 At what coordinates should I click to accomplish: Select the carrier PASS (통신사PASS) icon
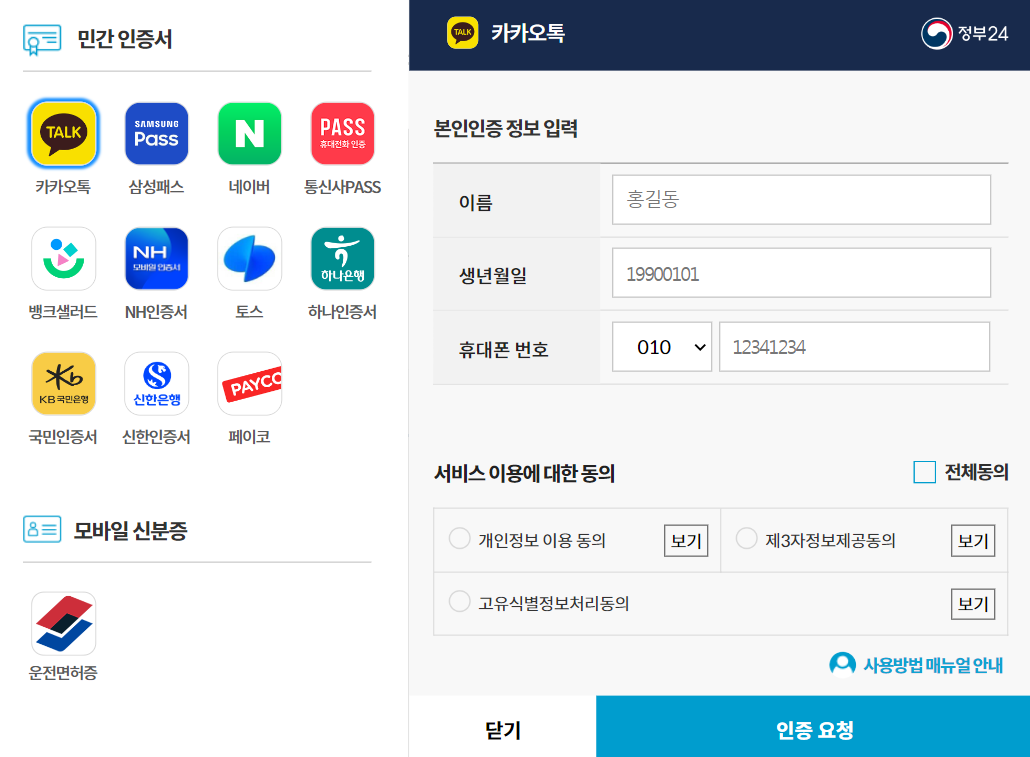[342, 133]
